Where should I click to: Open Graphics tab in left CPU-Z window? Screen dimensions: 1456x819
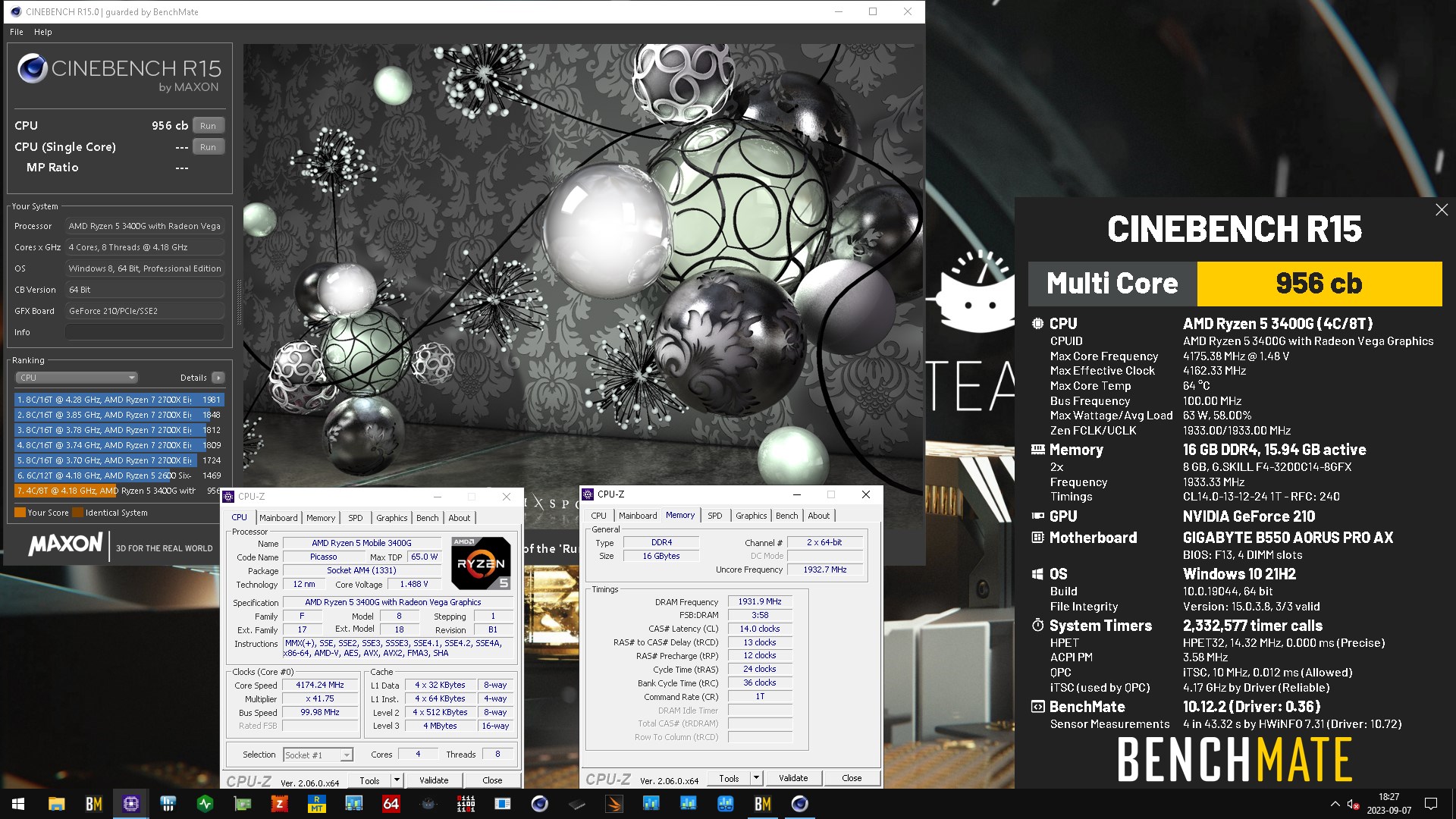pyautogui.click(x=392, y=518)
